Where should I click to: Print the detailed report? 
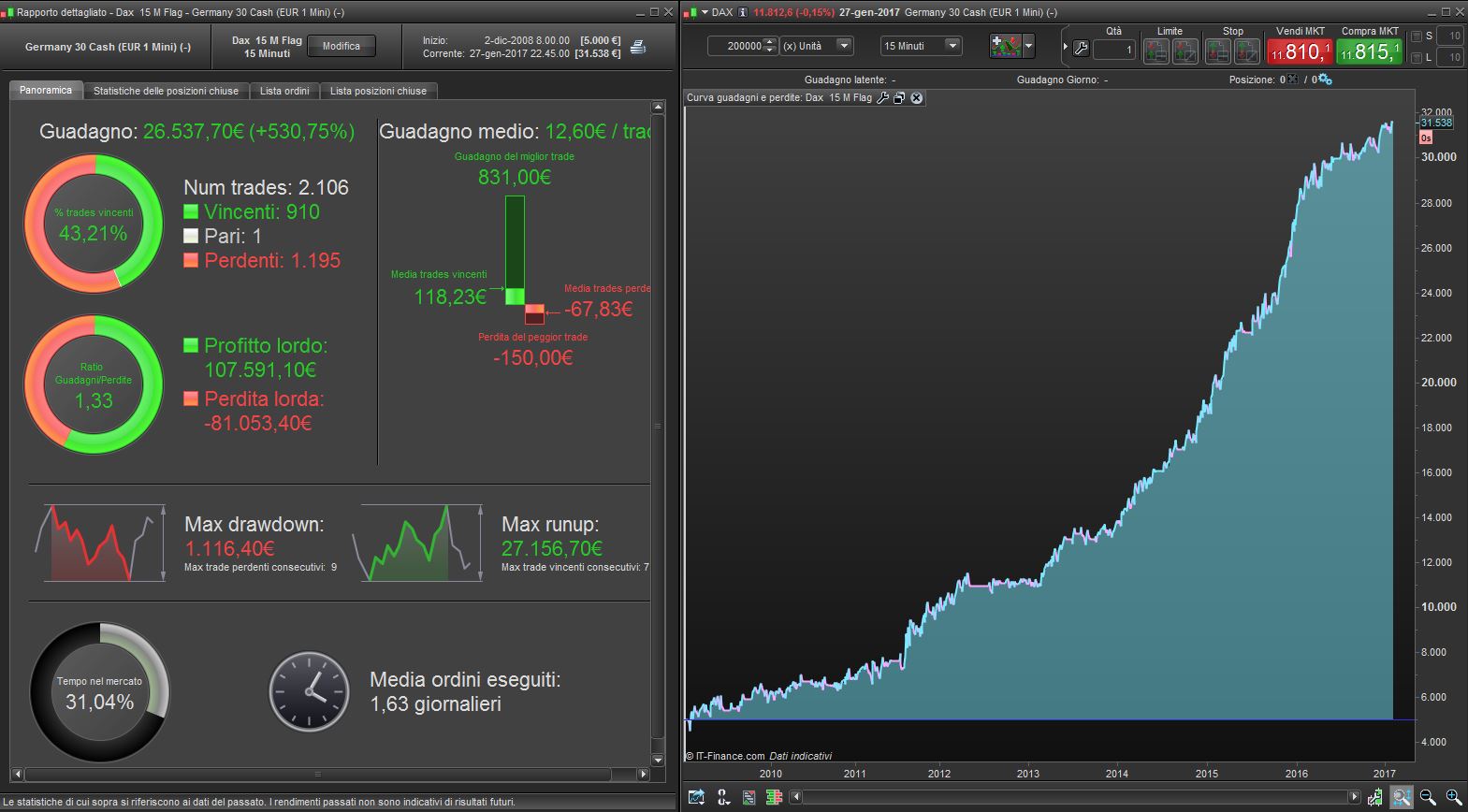638,47
